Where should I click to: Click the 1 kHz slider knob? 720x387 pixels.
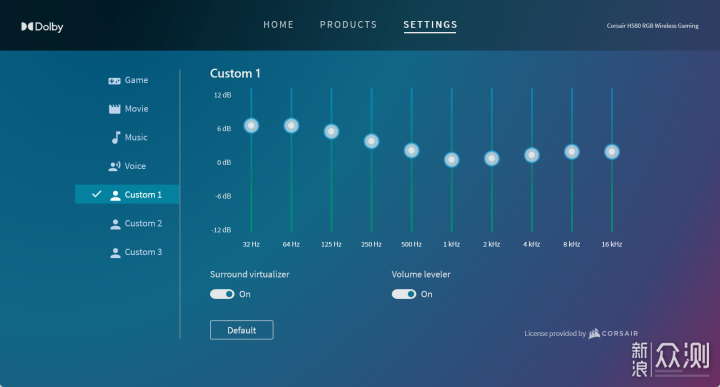pos(451,160)
